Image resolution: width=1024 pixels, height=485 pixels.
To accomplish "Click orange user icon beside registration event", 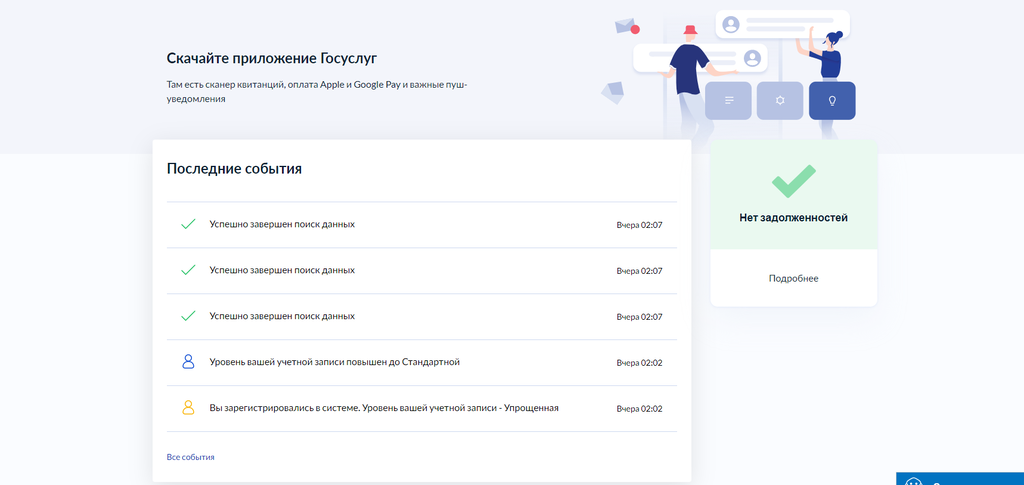I will tap(188, 408).
